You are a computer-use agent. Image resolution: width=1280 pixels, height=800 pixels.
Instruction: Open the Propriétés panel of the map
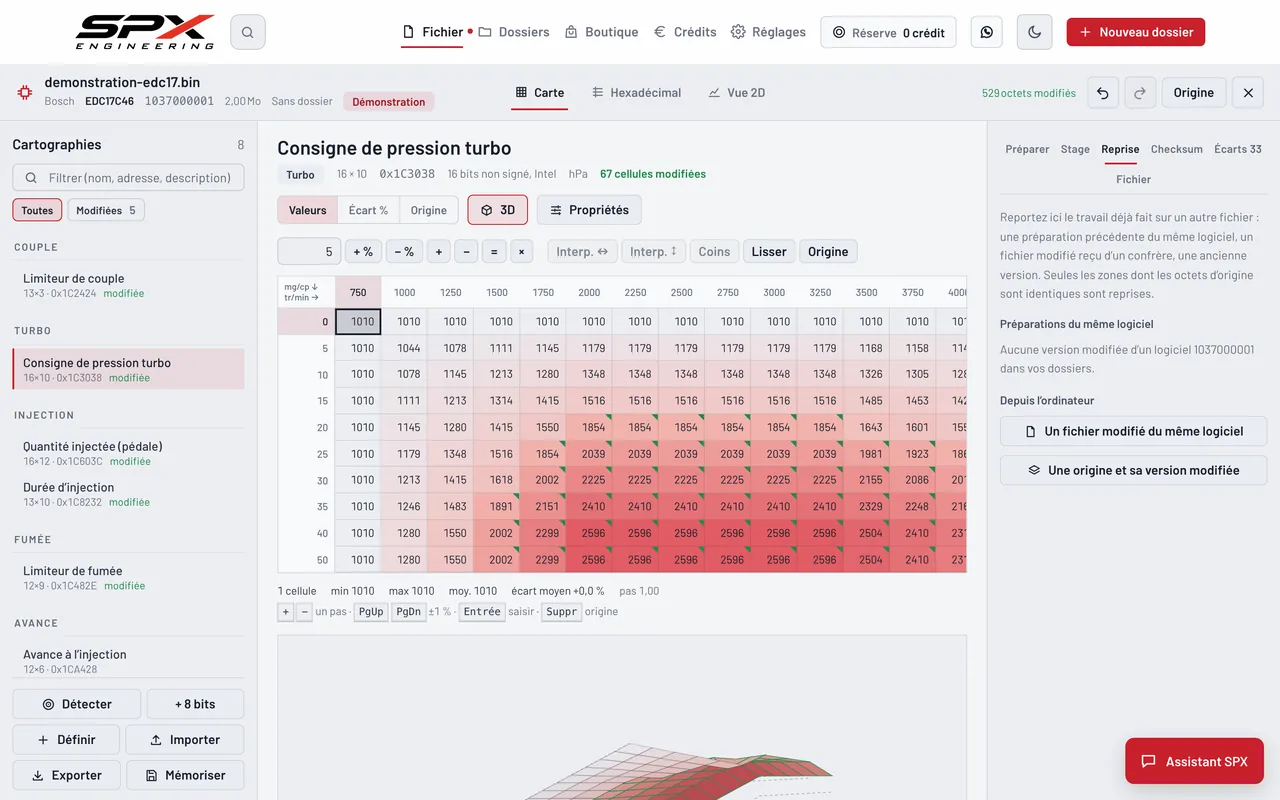pos(589,210)
